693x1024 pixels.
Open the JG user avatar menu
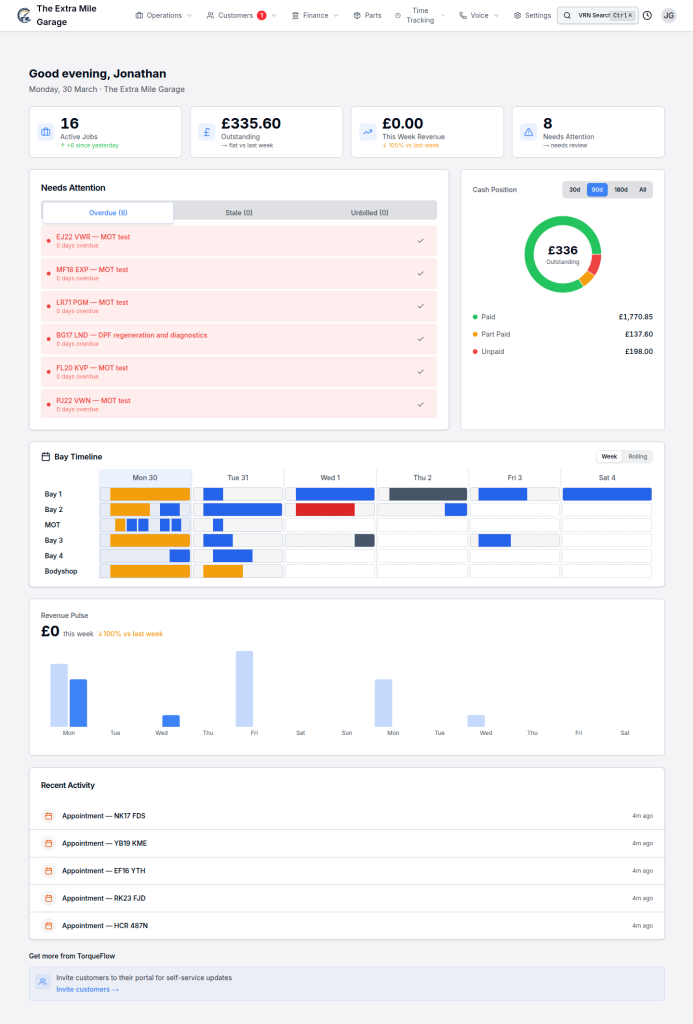[668, 16]
